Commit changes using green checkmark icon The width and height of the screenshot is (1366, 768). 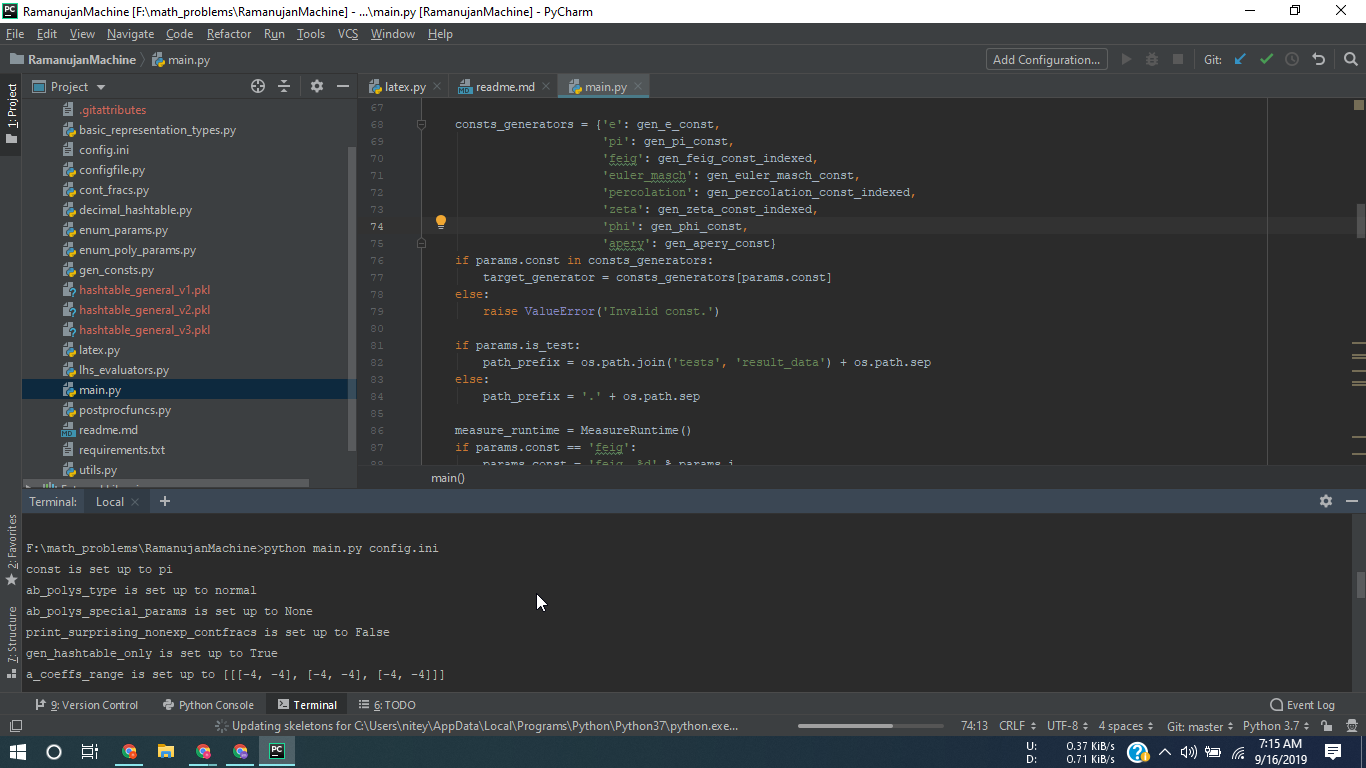pos(1266,59)
